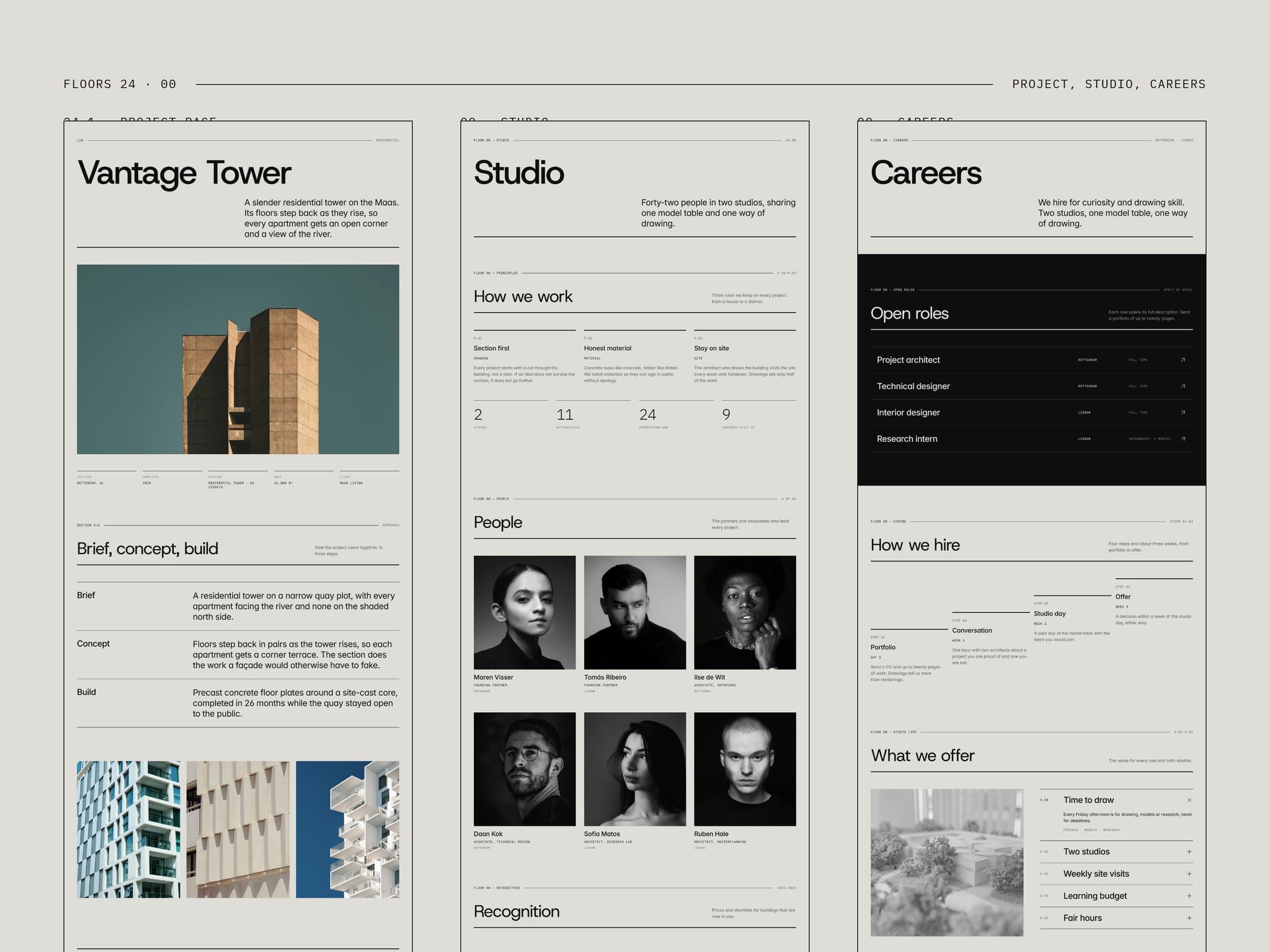Click the Studio day hiring step

click(x=1050, y=614)
